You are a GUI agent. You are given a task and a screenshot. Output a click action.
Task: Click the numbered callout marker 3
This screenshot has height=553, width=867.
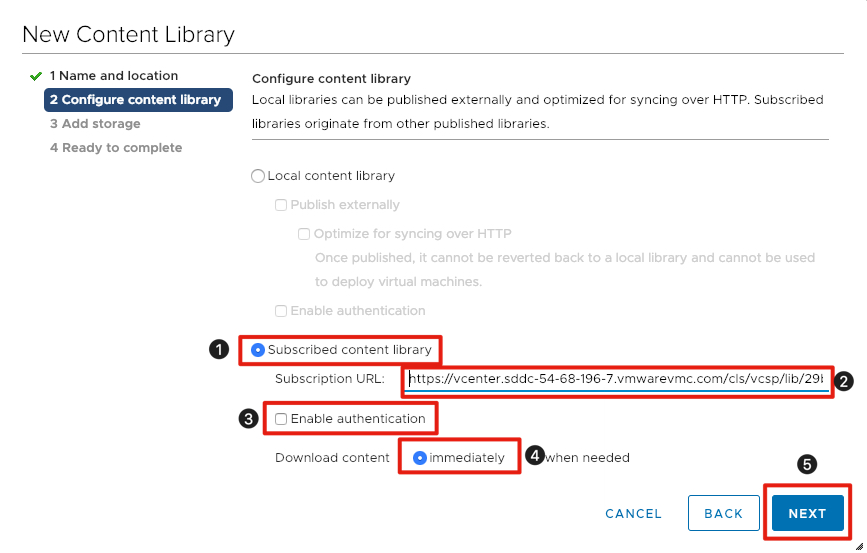pos(249,419)
